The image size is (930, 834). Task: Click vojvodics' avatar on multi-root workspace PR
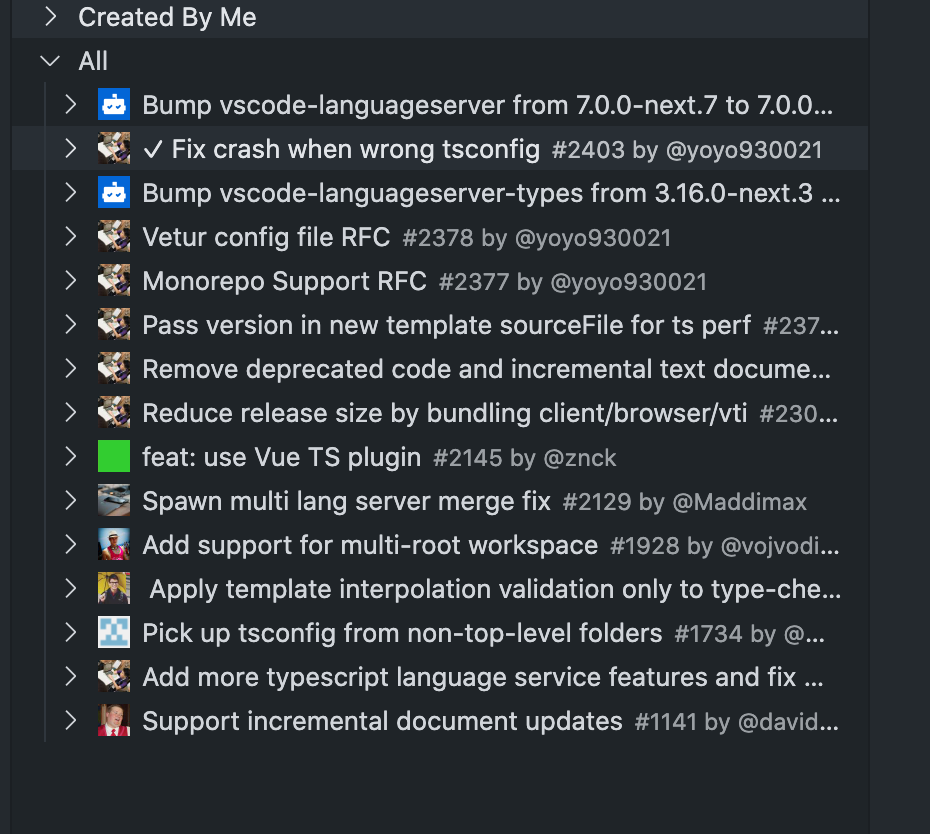[x=114, y=545]
